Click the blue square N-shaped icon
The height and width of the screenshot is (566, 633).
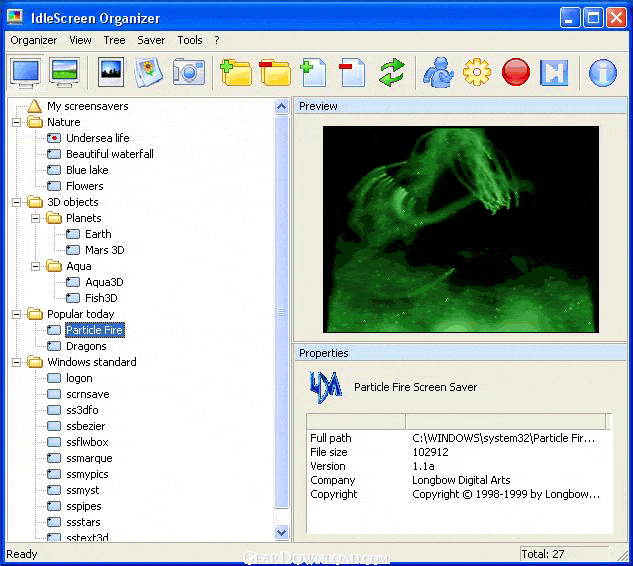554,73
